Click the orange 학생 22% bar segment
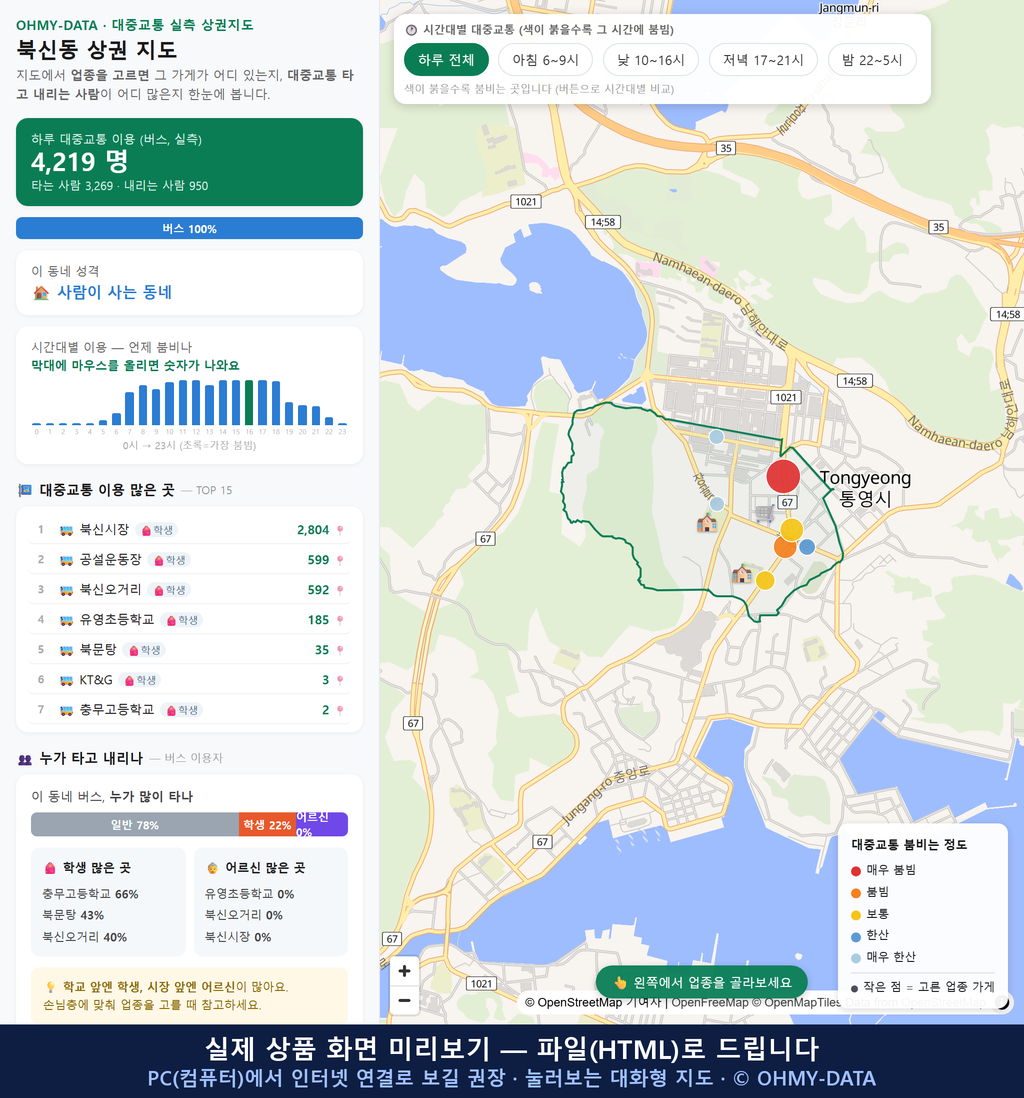This screenshot has height=1098, width=1024. [x=267, y=825]
